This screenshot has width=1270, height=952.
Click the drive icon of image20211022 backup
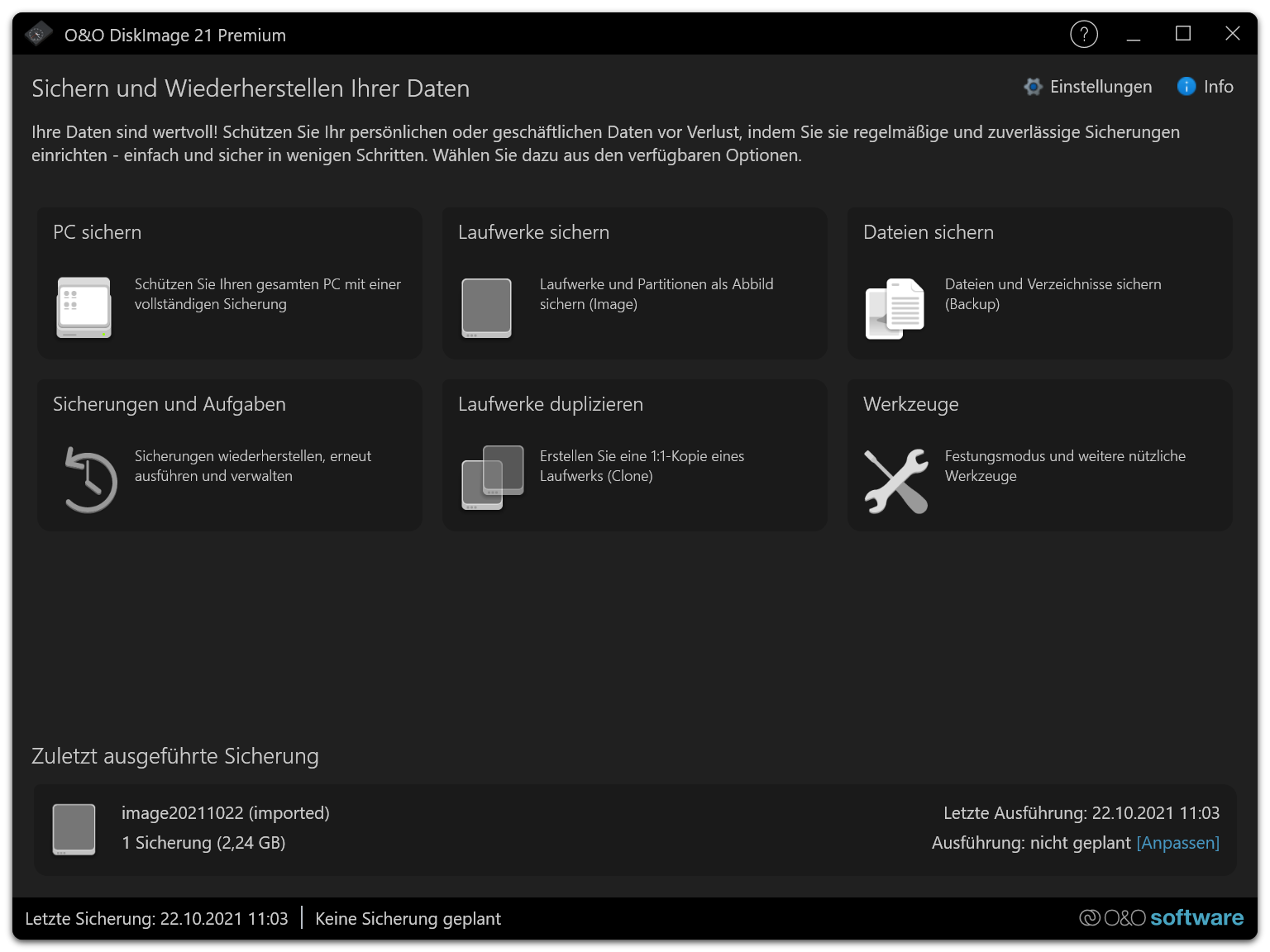74,829
